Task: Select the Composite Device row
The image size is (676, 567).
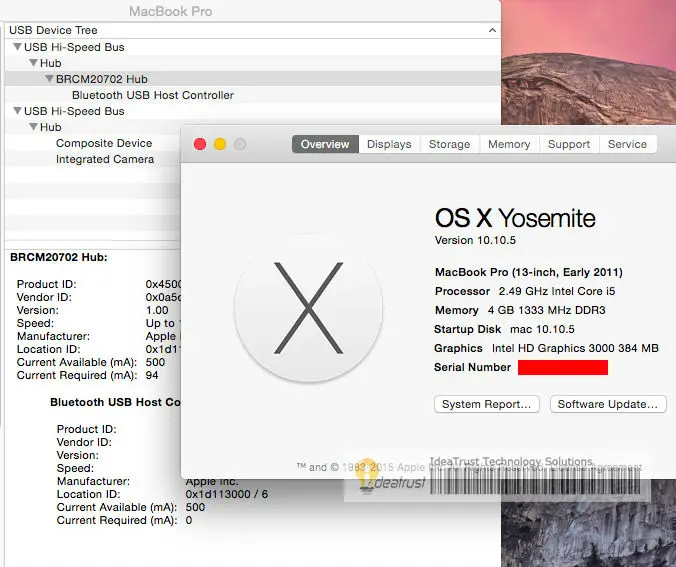Action: 93,143
